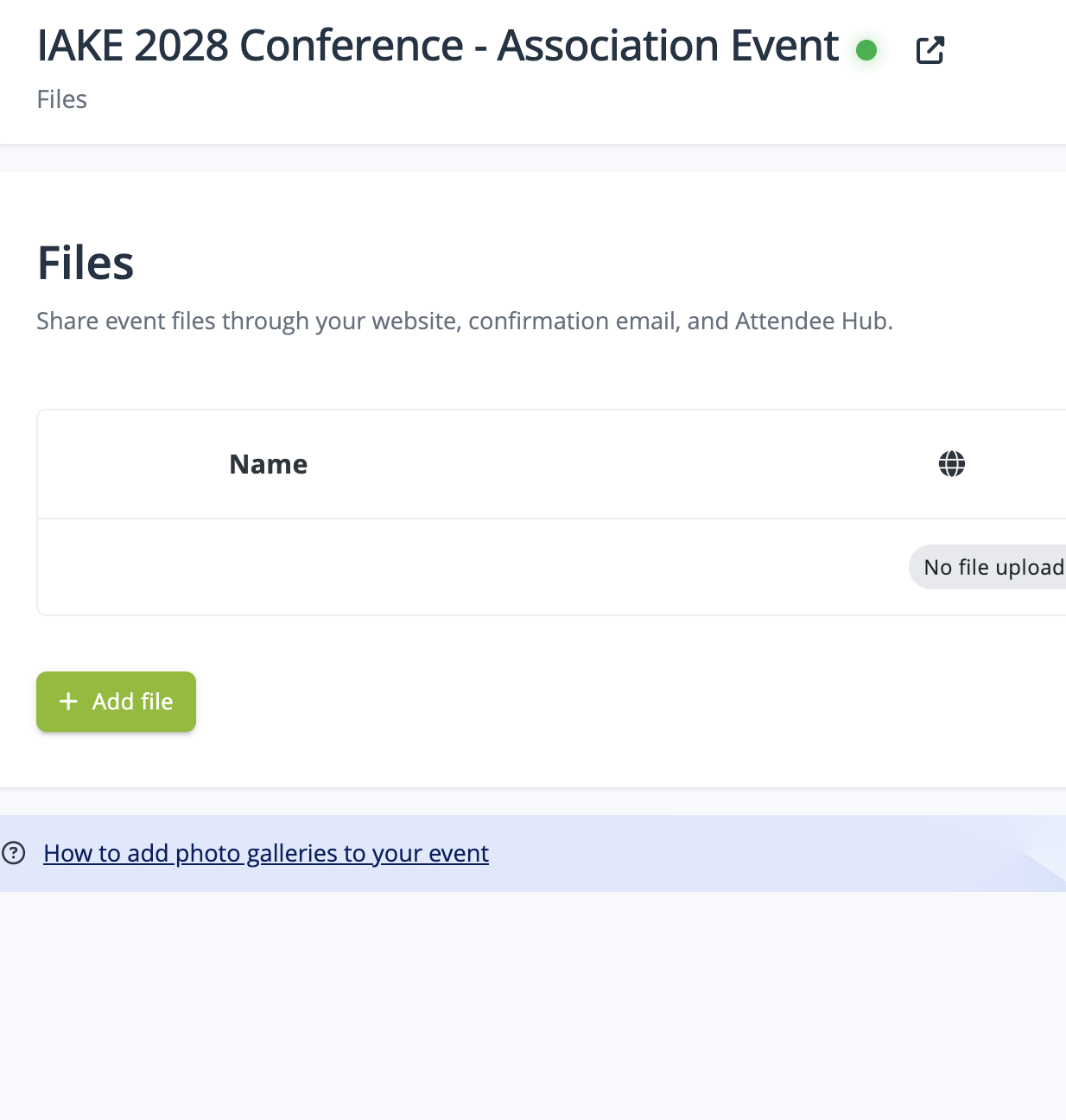Click the question mark help icon

click(14, 853)
